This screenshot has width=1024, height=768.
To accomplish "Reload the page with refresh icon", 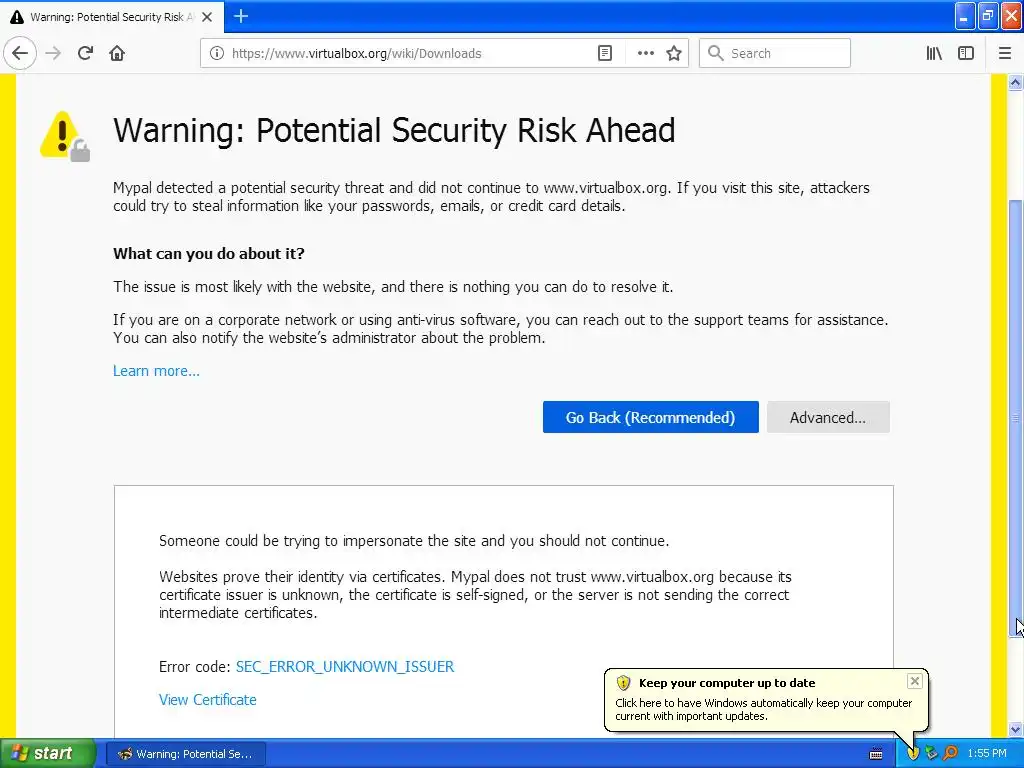I will pos(85,53).
